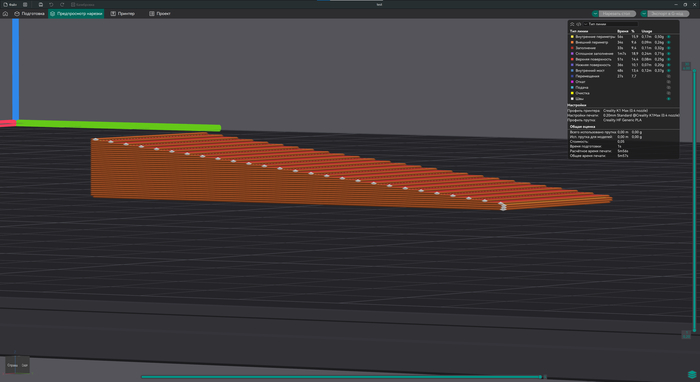Switch to the Подготовка tab
This screenshot has width=700, height=382.
29,14
